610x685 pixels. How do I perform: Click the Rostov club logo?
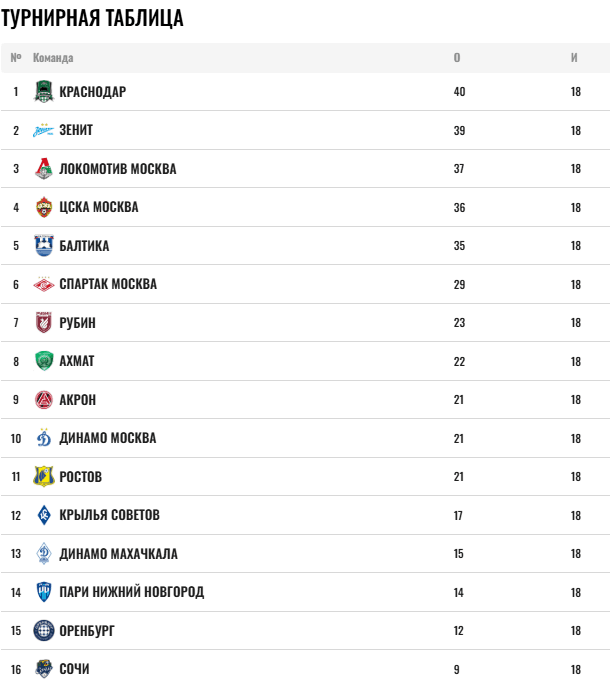43,477
